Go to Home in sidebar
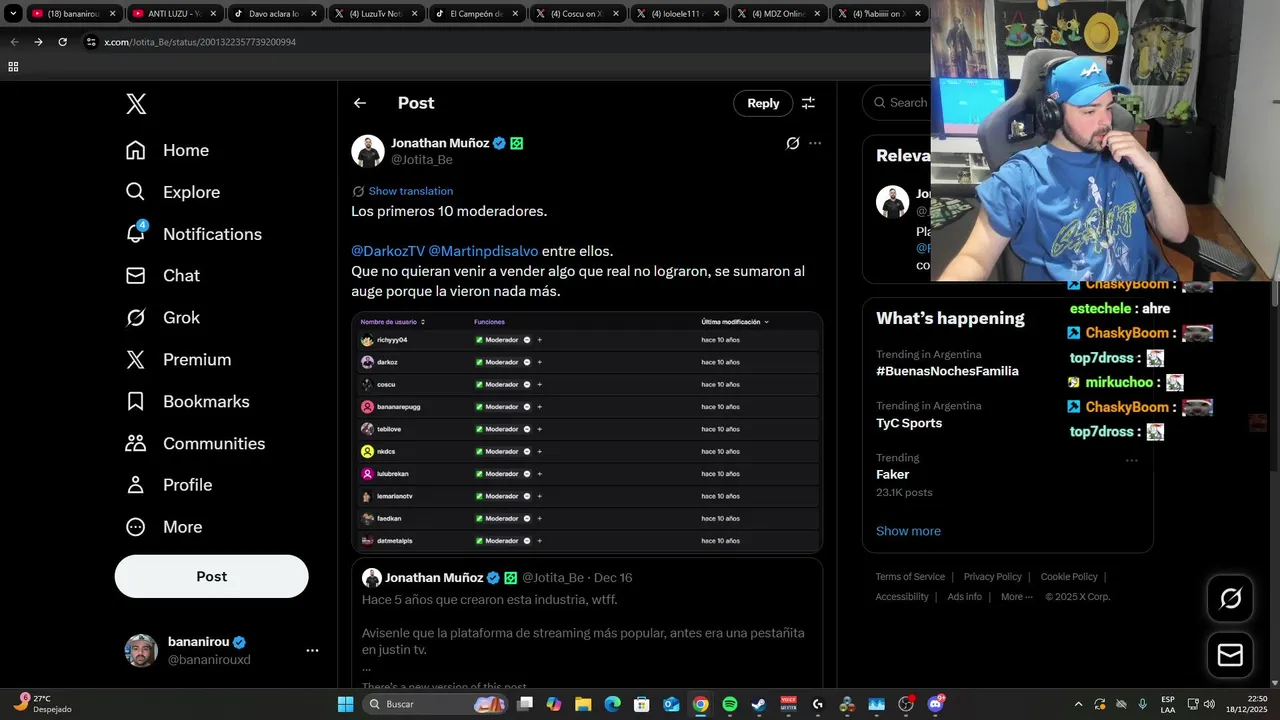Image resolution: width=1280 pixels, height=720 pixels. (x=167, y=150)
